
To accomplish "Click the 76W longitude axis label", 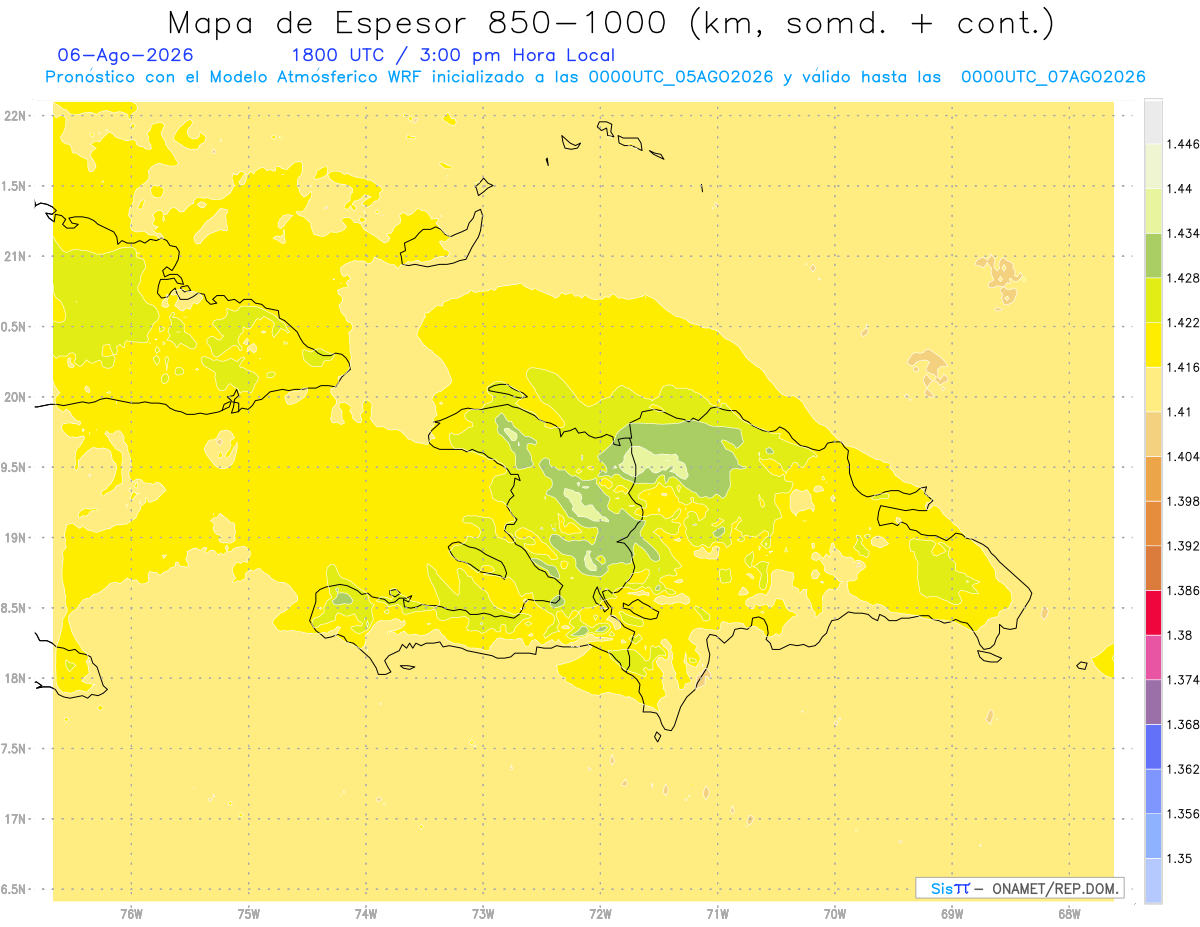I will [131, 915].
